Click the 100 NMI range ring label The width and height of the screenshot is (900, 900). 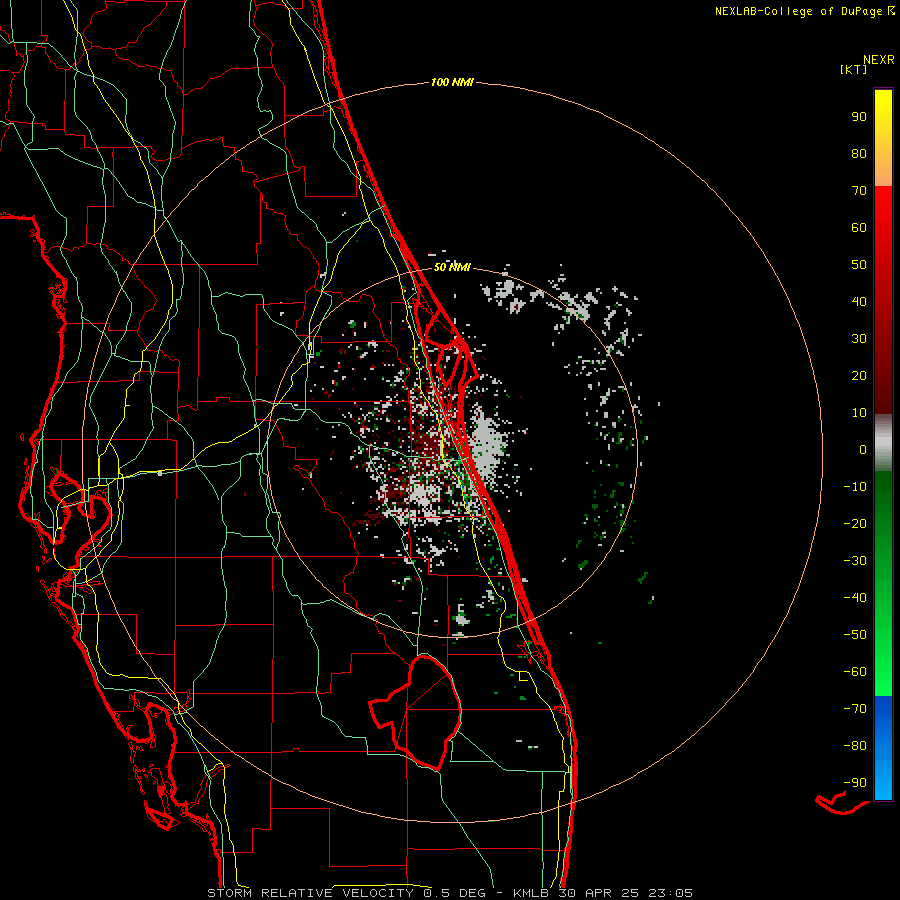[x=452, y=83]
